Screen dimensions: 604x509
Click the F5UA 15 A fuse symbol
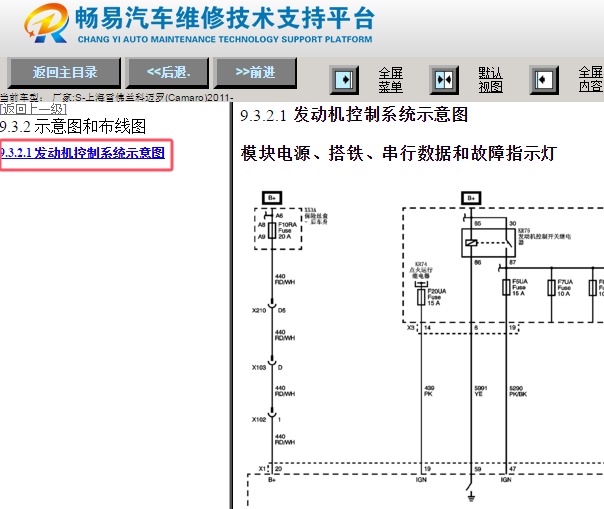point(506,289)
